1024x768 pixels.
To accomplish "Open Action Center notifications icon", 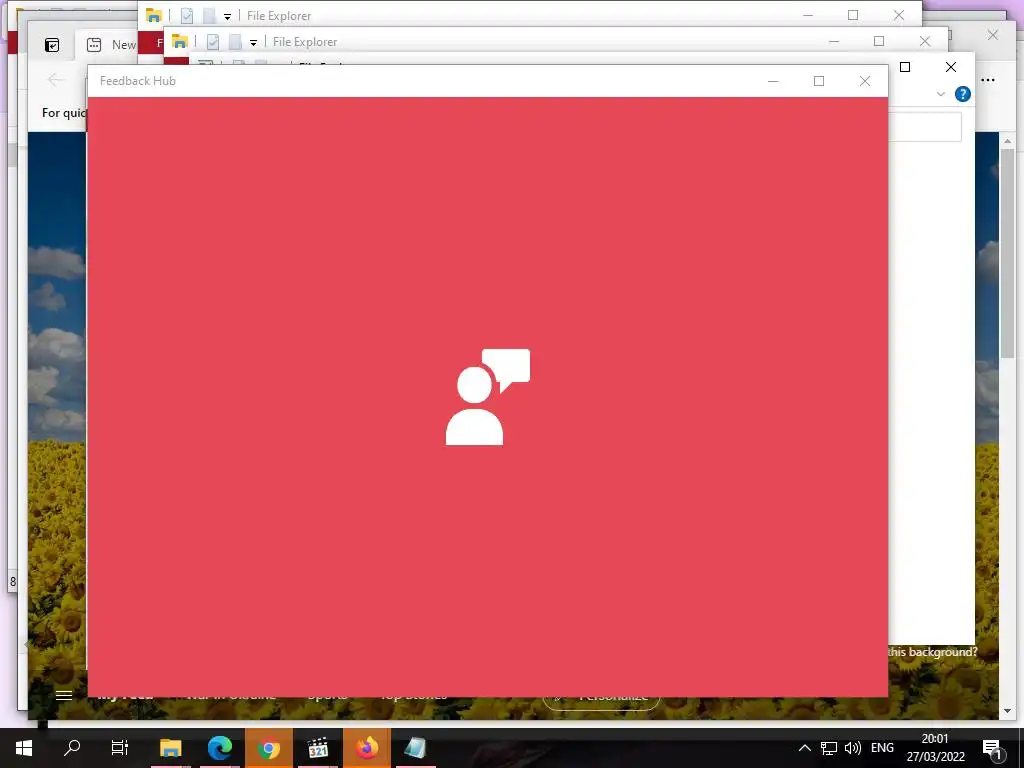I will [x=992, y=749].
